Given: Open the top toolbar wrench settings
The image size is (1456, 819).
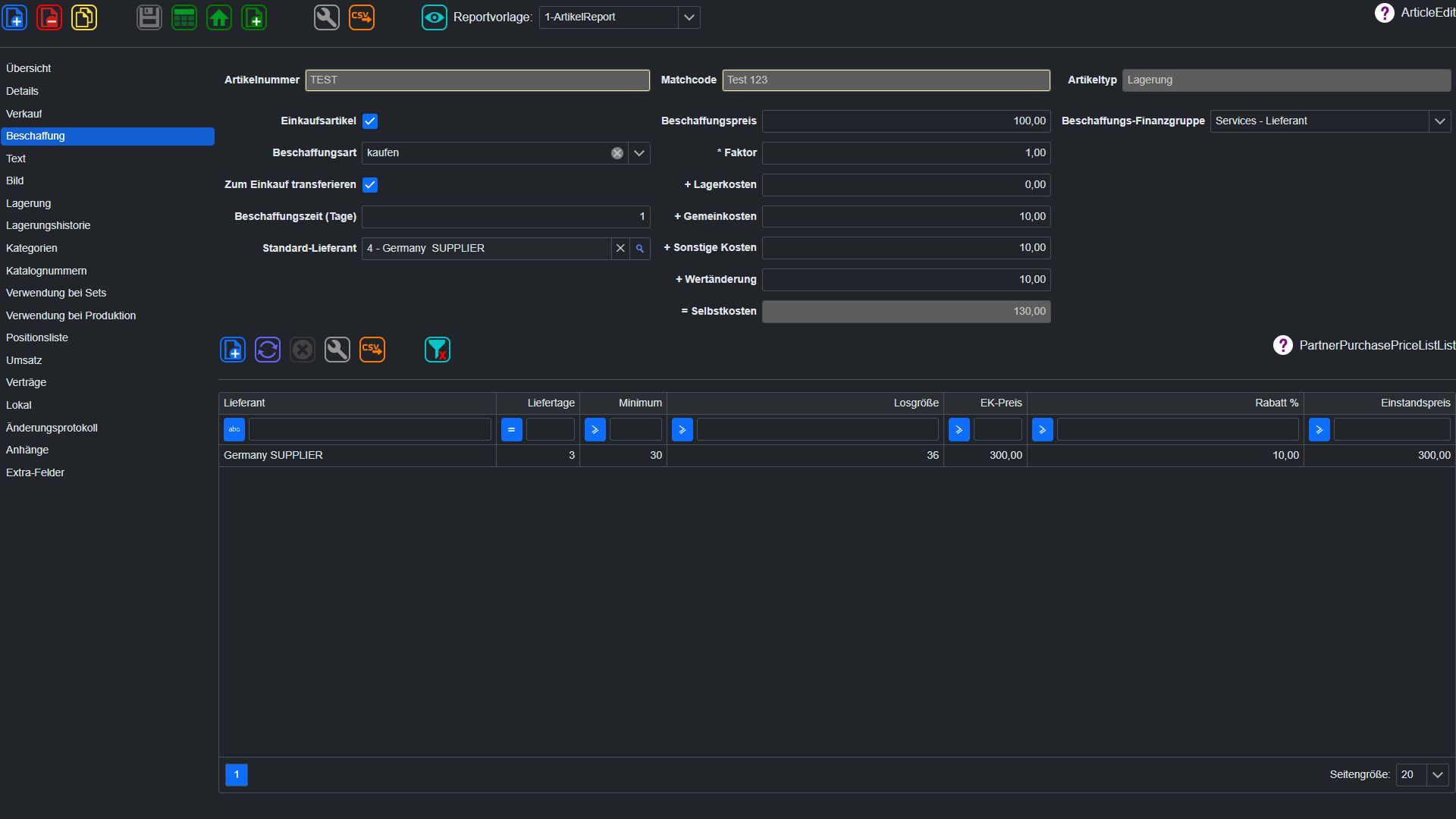Looking at the screenshot, I should (327, 17).
